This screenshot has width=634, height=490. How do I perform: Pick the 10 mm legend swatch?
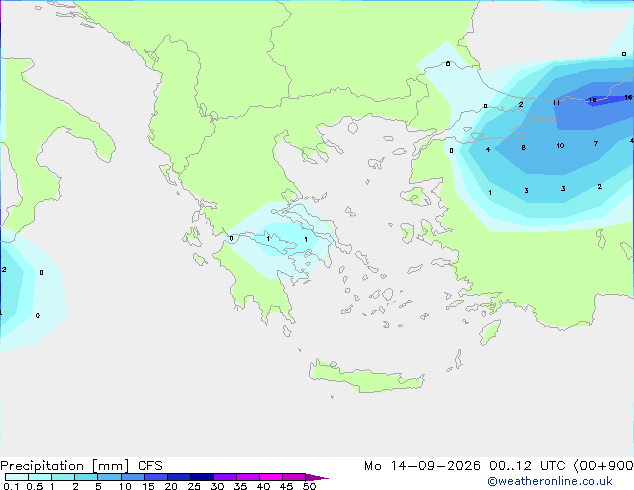tap(132, 477)
